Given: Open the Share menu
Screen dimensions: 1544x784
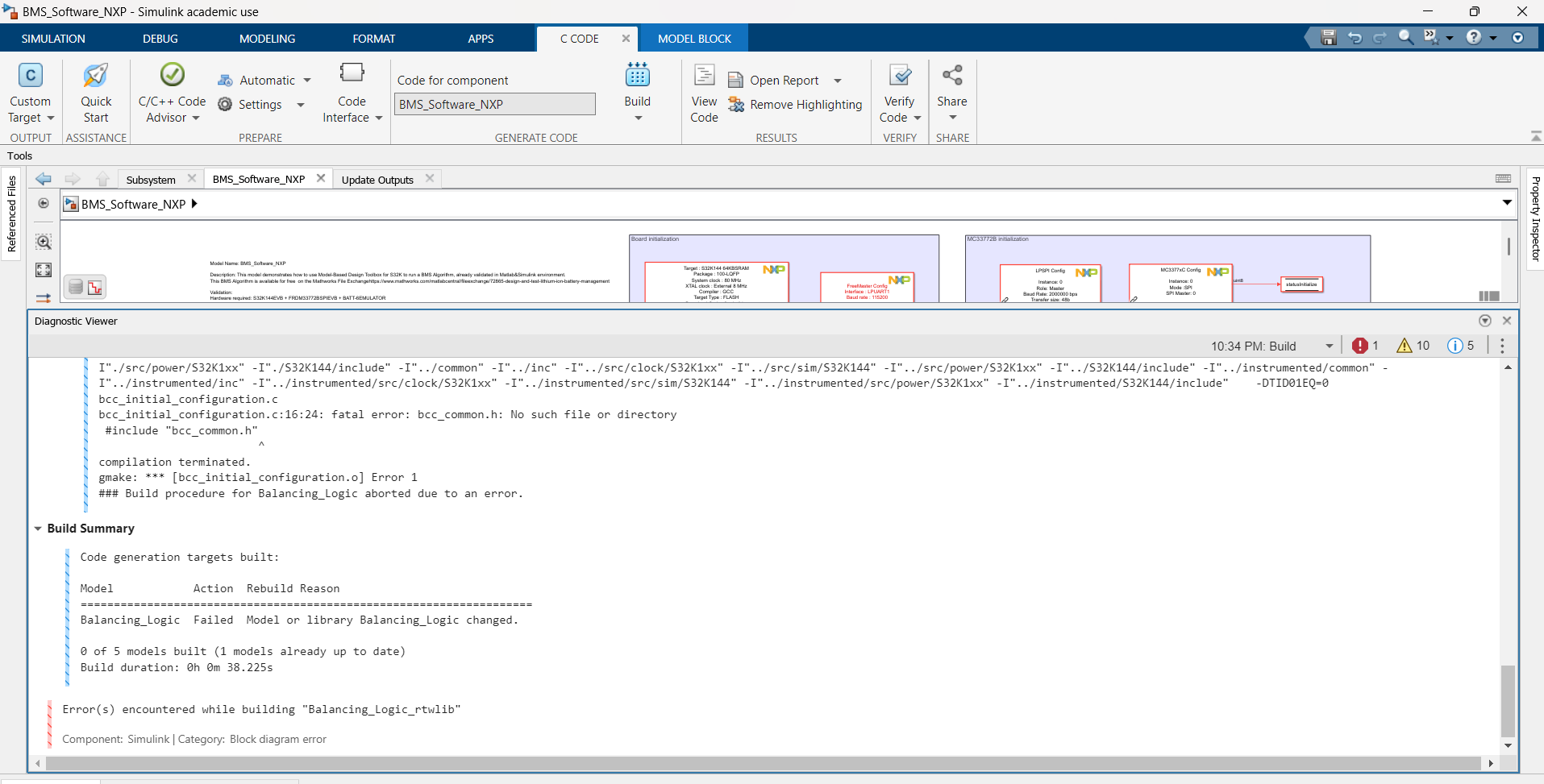Looking at the screenshot, I should click(x=952, y=93).
